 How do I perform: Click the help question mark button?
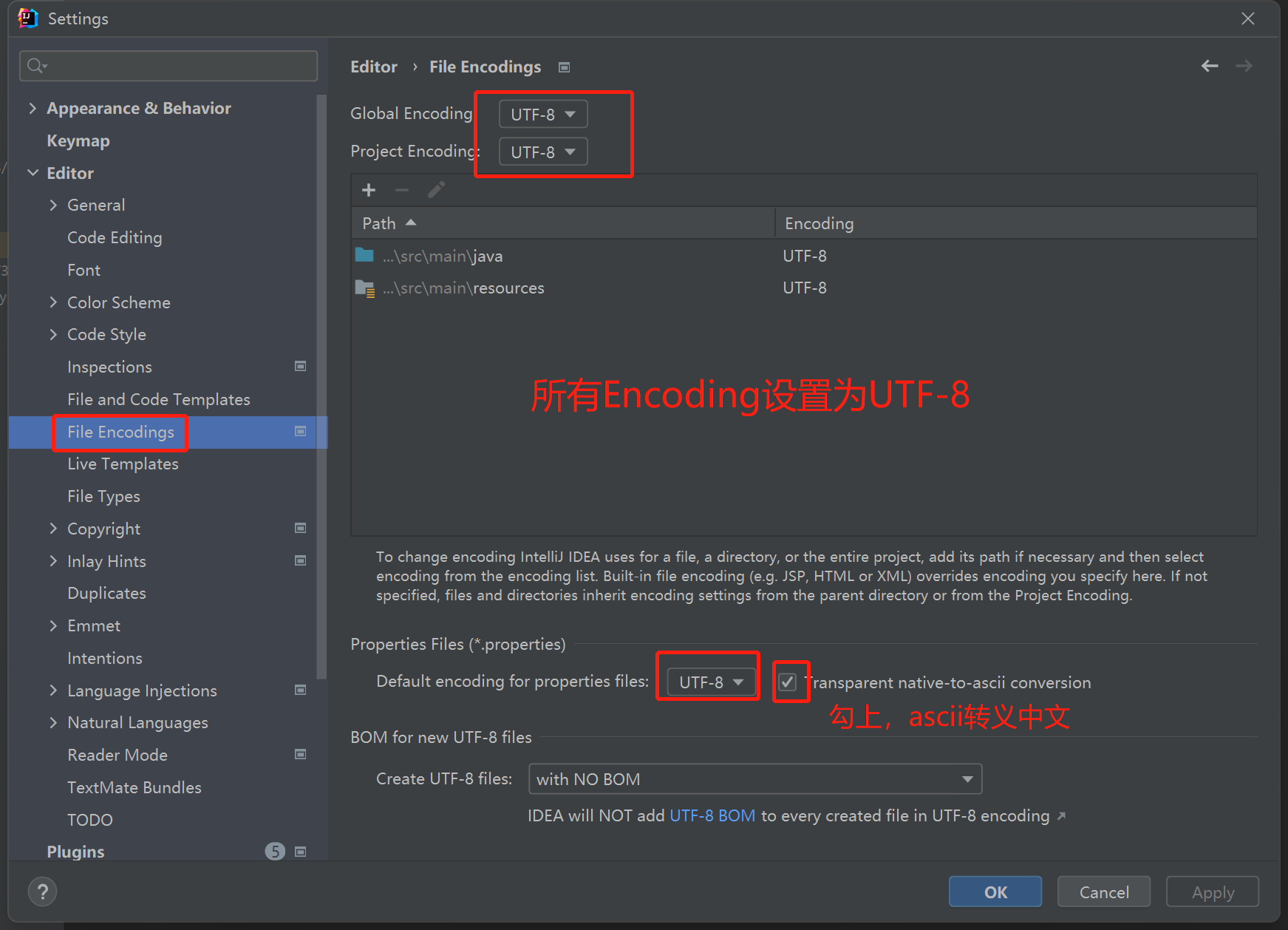(x=42, y=892)
